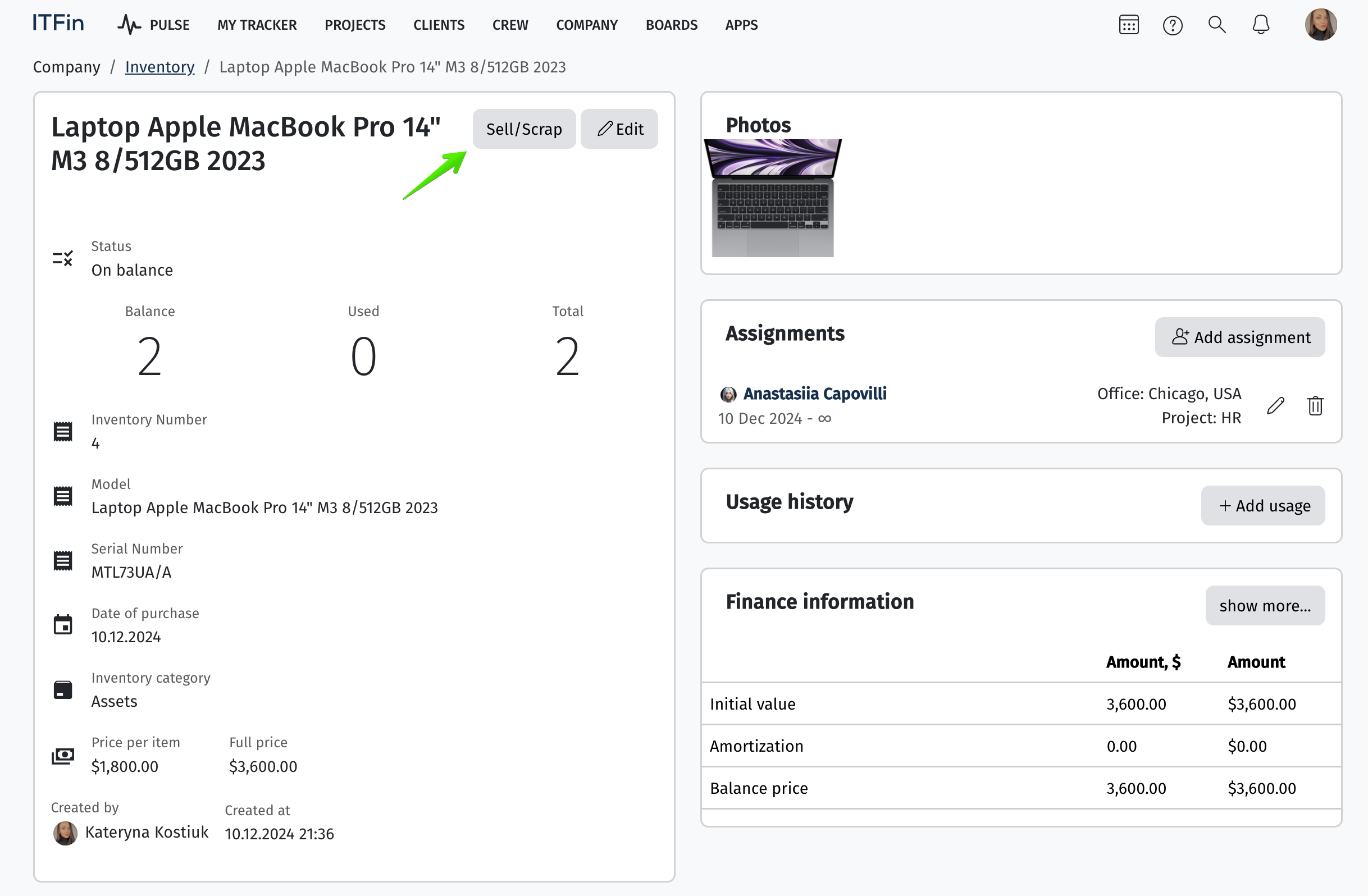Open the notifications bell

pyautogui.click(x=1261, y=25)
